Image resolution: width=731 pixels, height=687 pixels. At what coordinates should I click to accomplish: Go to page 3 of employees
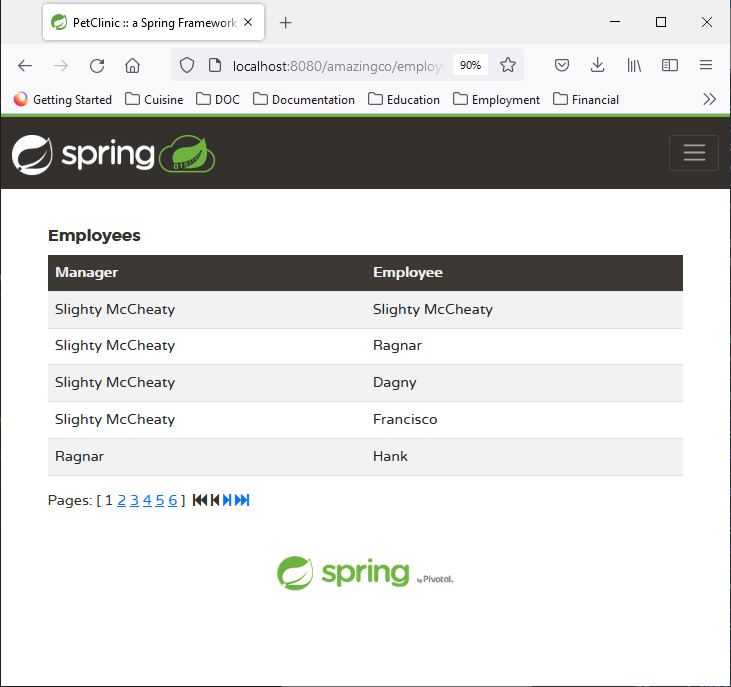click(x=134, y=500)
